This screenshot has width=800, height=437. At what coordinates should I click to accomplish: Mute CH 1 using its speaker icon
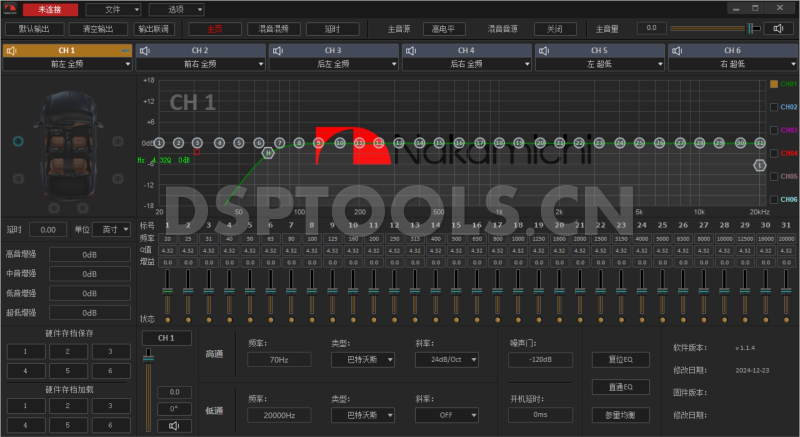(x=11, y=50)
